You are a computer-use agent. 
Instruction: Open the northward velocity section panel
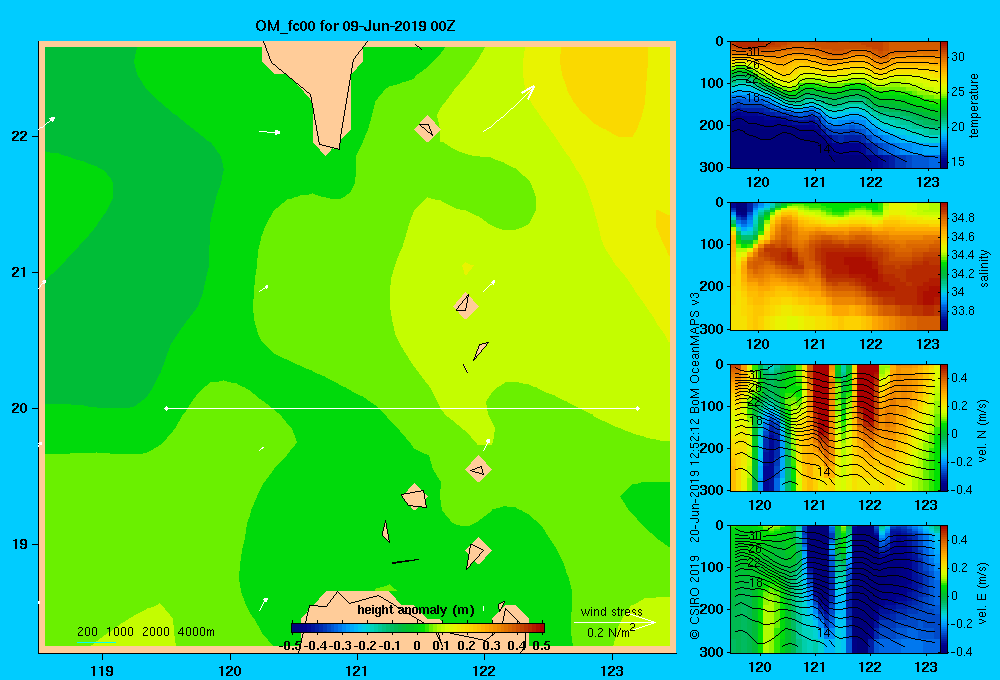pyautogui.click(x=835, y=427)
